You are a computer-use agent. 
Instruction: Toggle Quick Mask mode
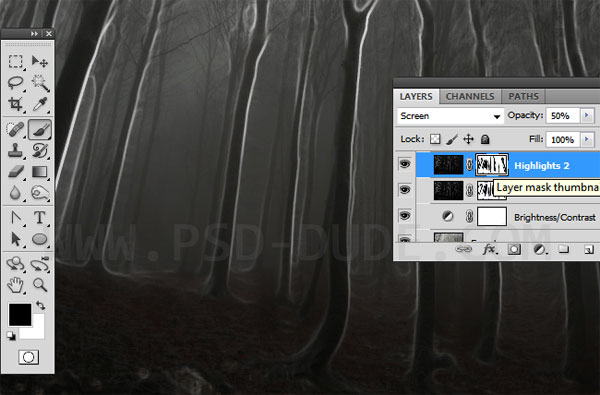point(28,357)
